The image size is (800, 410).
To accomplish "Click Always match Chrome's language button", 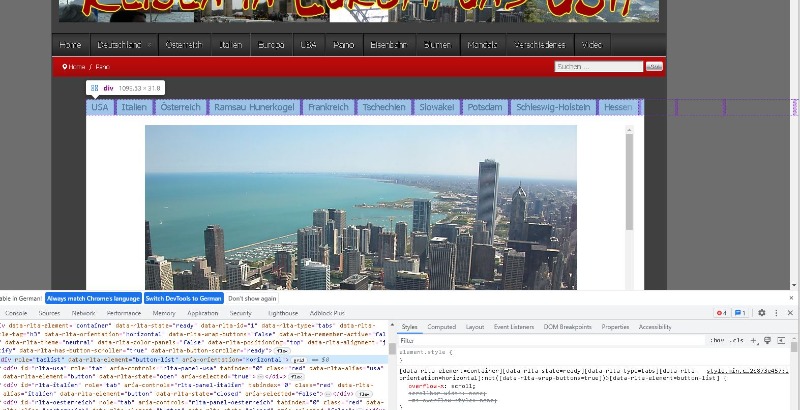I will pyautogui.click(x=93, y=298).
